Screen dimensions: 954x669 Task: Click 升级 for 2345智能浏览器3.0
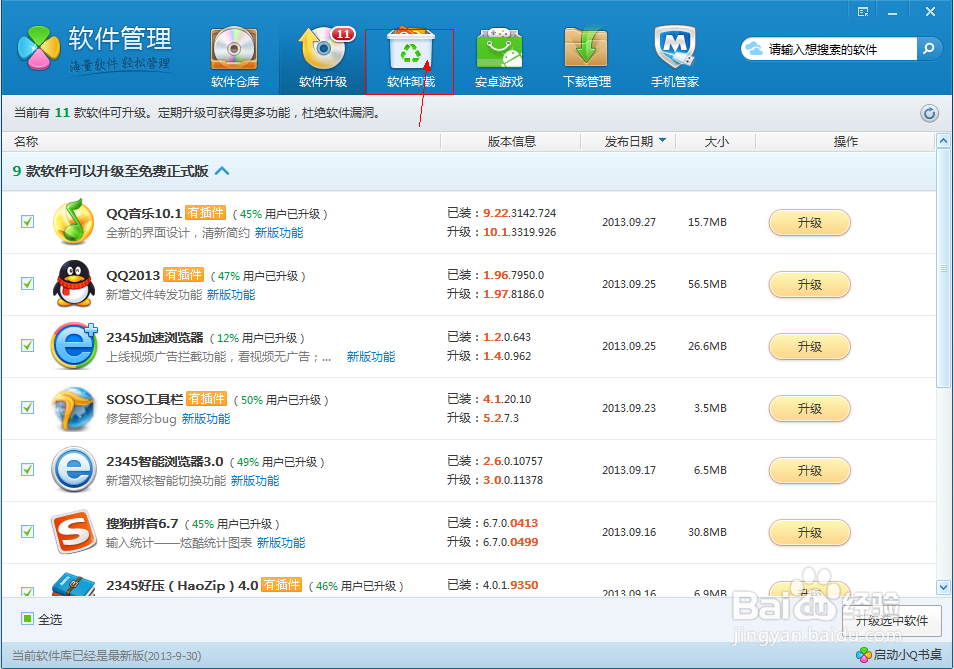(x=809, y=471)
